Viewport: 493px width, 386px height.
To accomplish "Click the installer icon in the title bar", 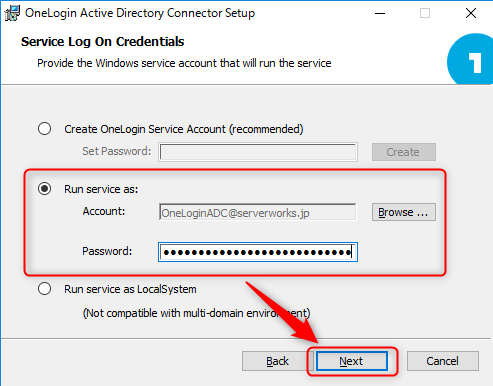I will point(12,13).
